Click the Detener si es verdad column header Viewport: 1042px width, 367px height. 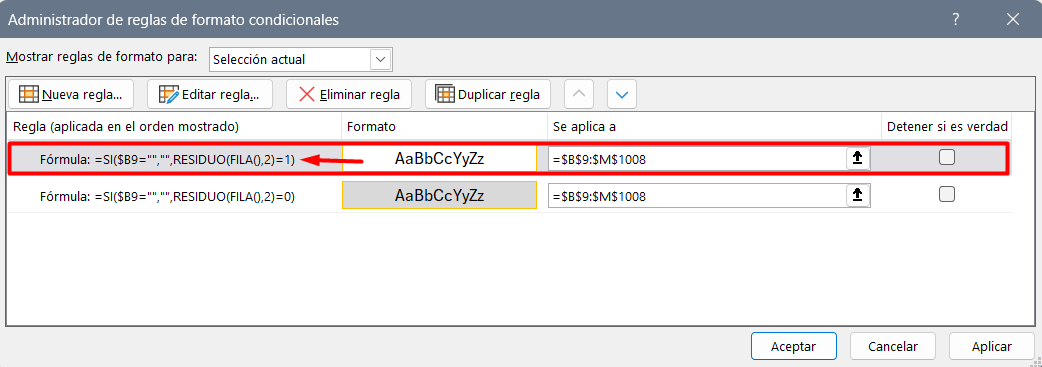click(948, 126)
